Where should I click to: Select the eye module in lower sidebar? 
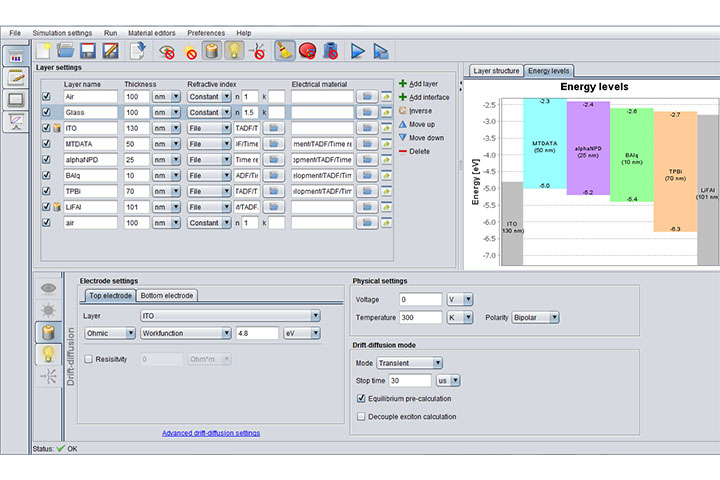48,288
